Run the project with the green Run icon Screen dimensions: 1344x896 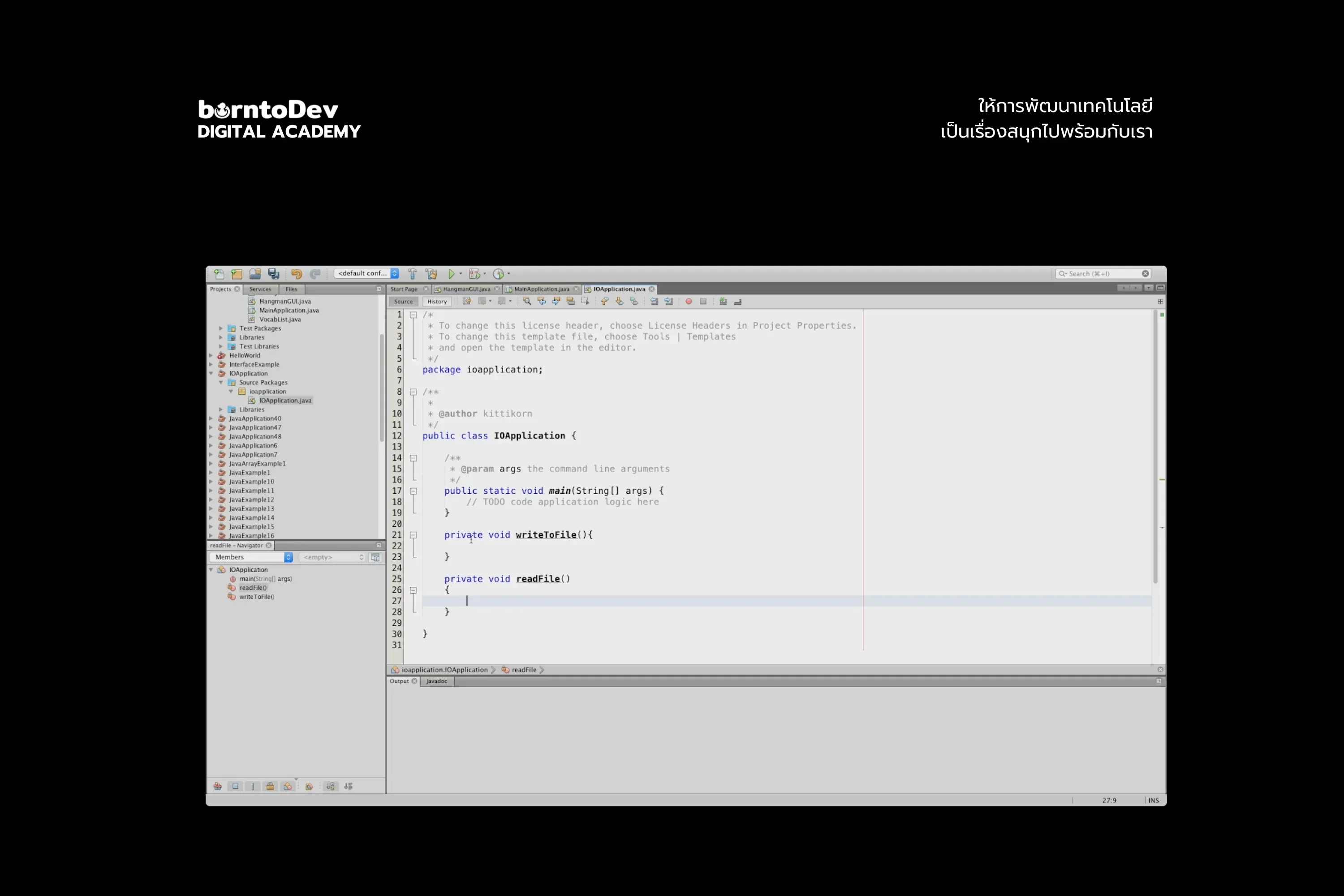[452, 273]
